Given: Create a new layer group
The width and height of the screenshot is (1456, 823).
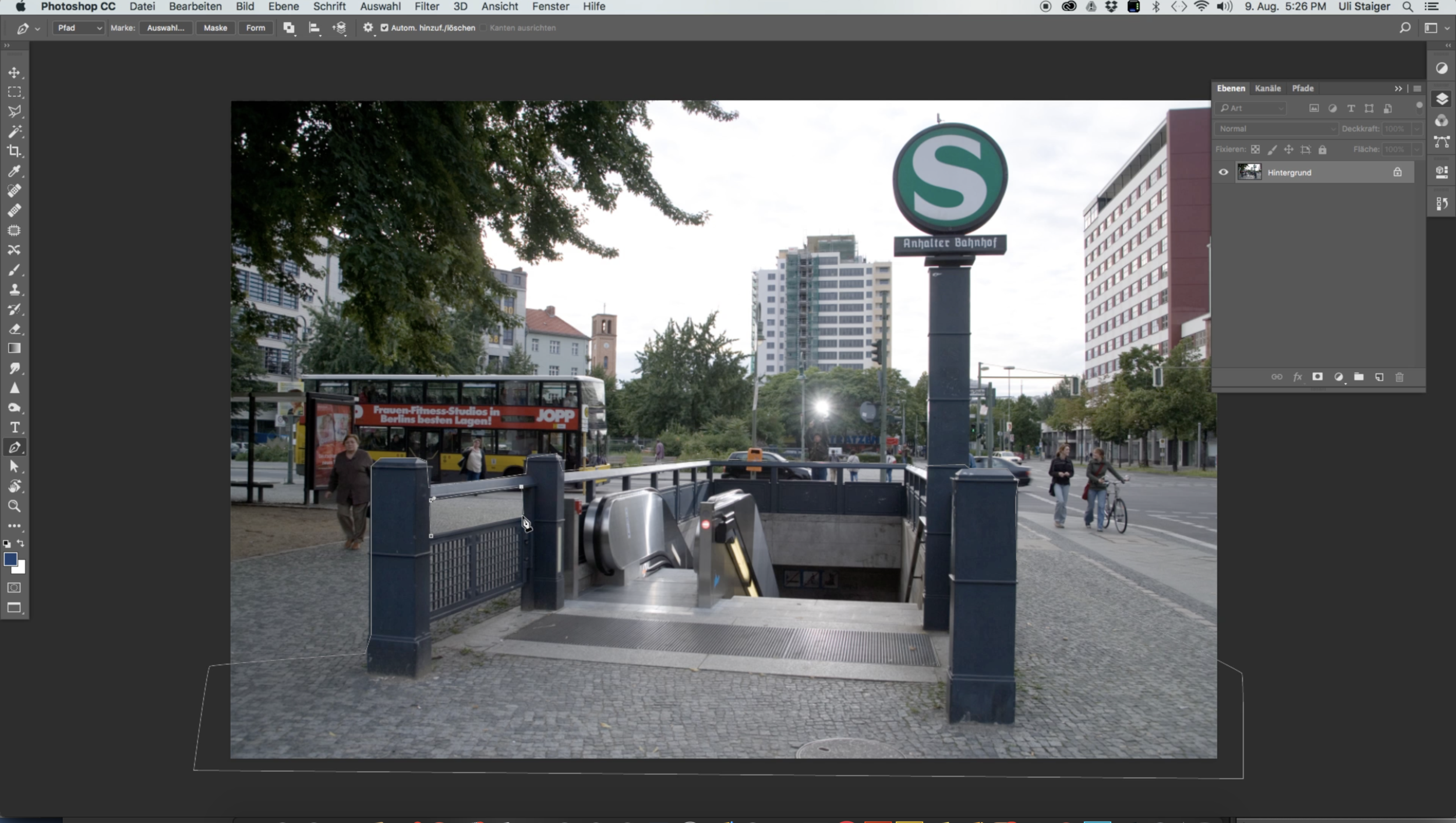Looking at the screenshot, I should click(1359, 377).
